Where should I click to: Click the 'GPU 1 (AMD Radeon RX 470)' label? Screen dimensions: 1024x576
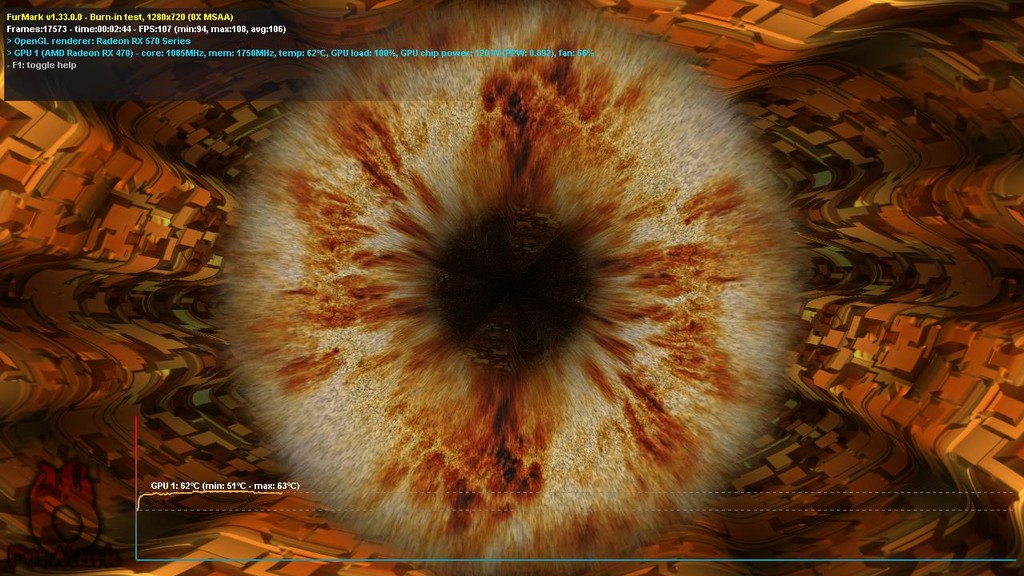tap(74, 53)
